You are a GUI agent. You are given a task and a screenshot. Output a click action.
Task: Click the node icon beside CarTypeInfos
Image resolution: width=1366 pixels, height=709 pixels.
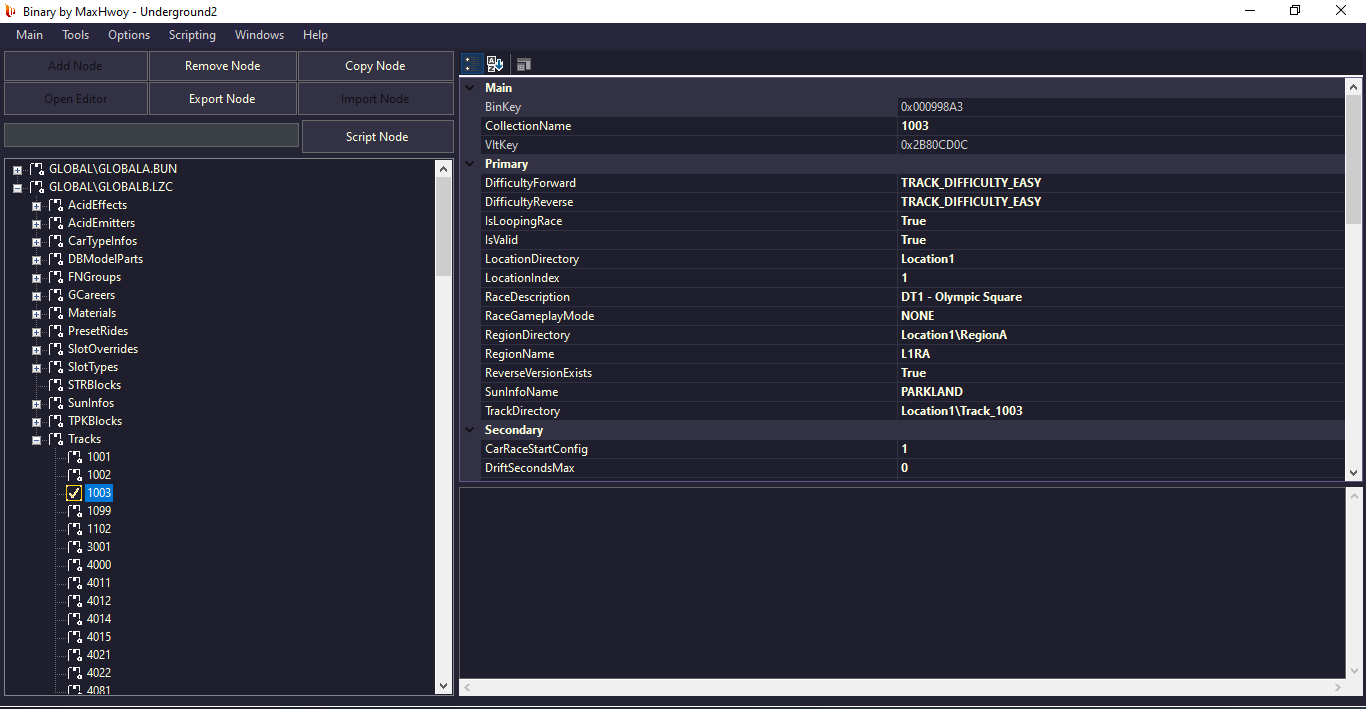(56, 241)
